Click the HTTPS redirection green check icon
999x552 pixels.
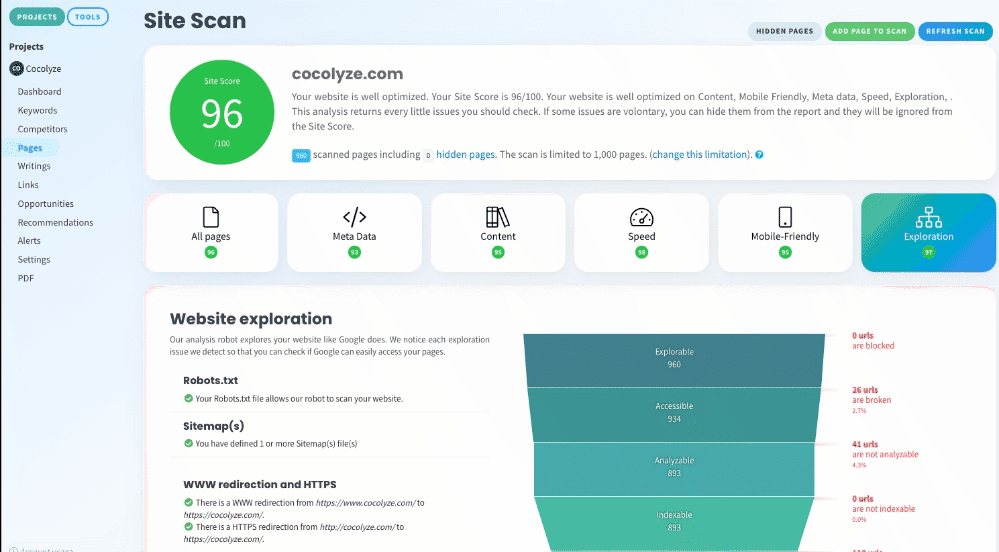tap(189, 527)
